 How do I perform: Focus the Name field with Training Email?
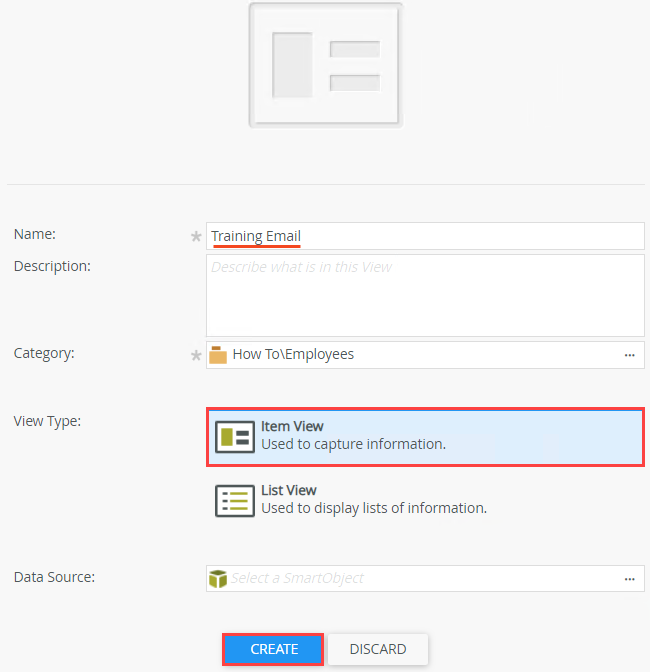click(425, 236)
